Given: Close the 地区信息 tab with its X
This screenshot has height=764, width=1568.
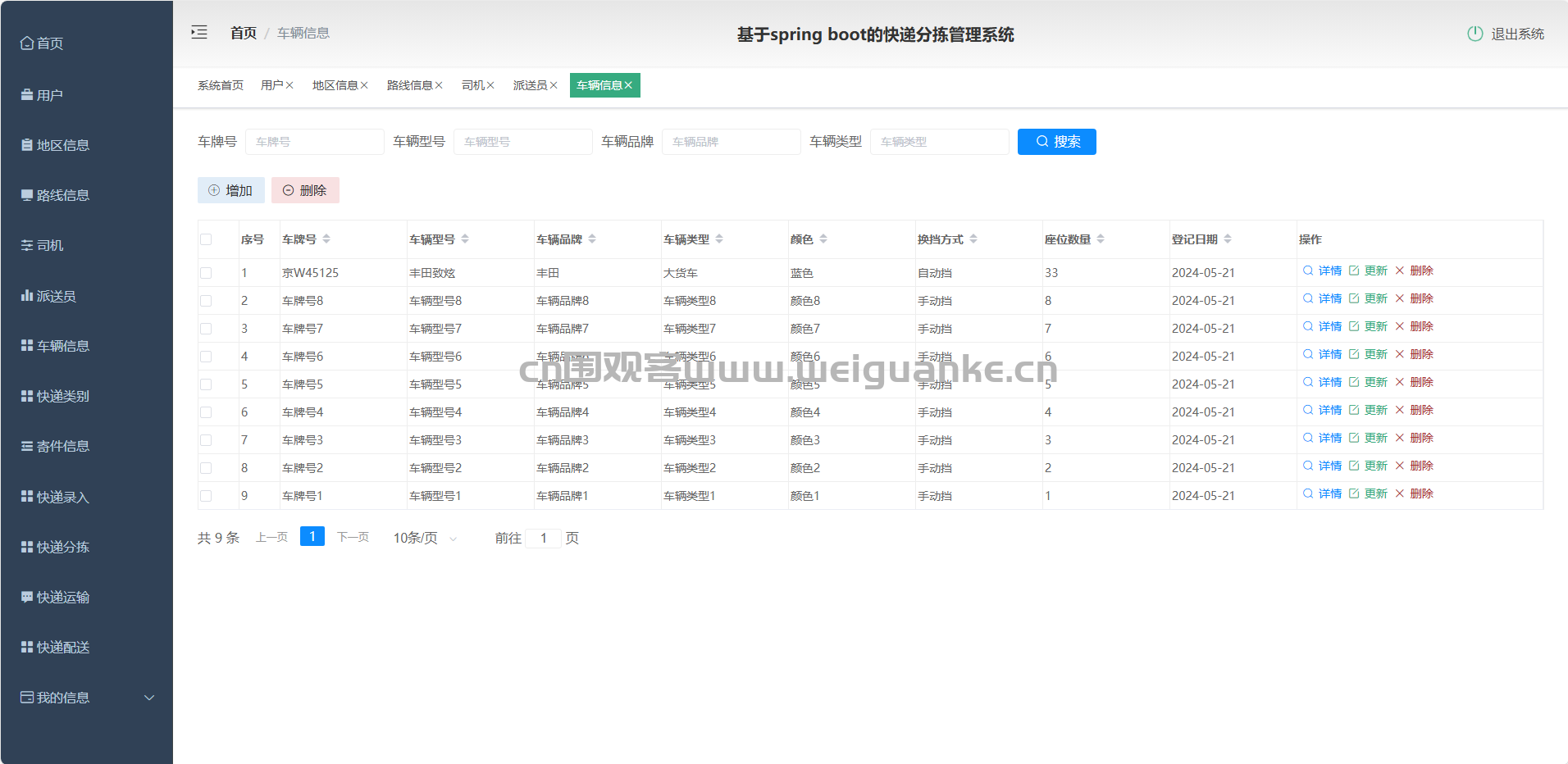Looking at the screenshot, I should (x=364, y=85).
